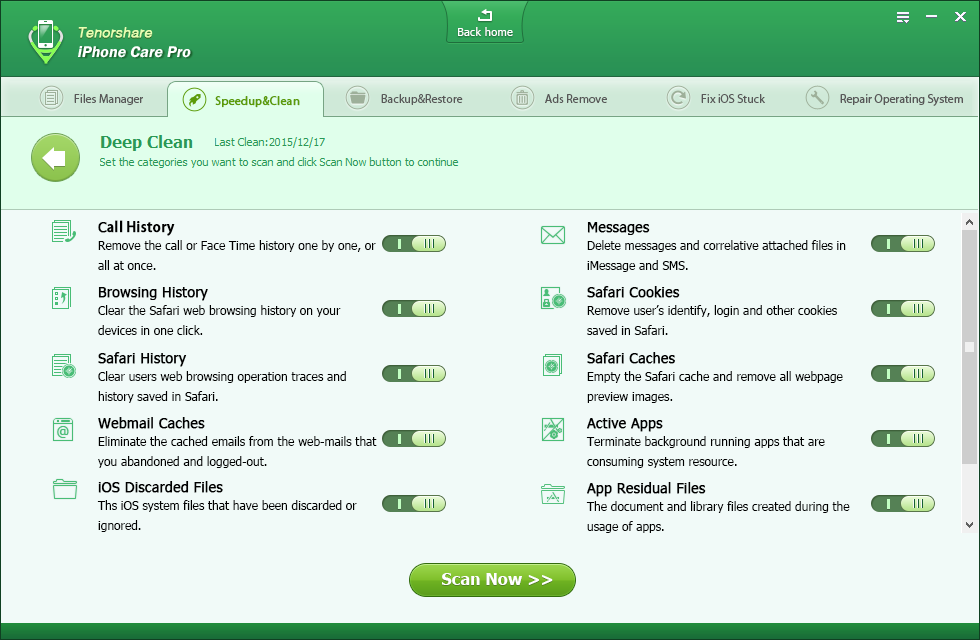Image resolution: width=980 pixels, height=640 pixels.
Task: Toggle the Browsing History switch
Action: 414,309
